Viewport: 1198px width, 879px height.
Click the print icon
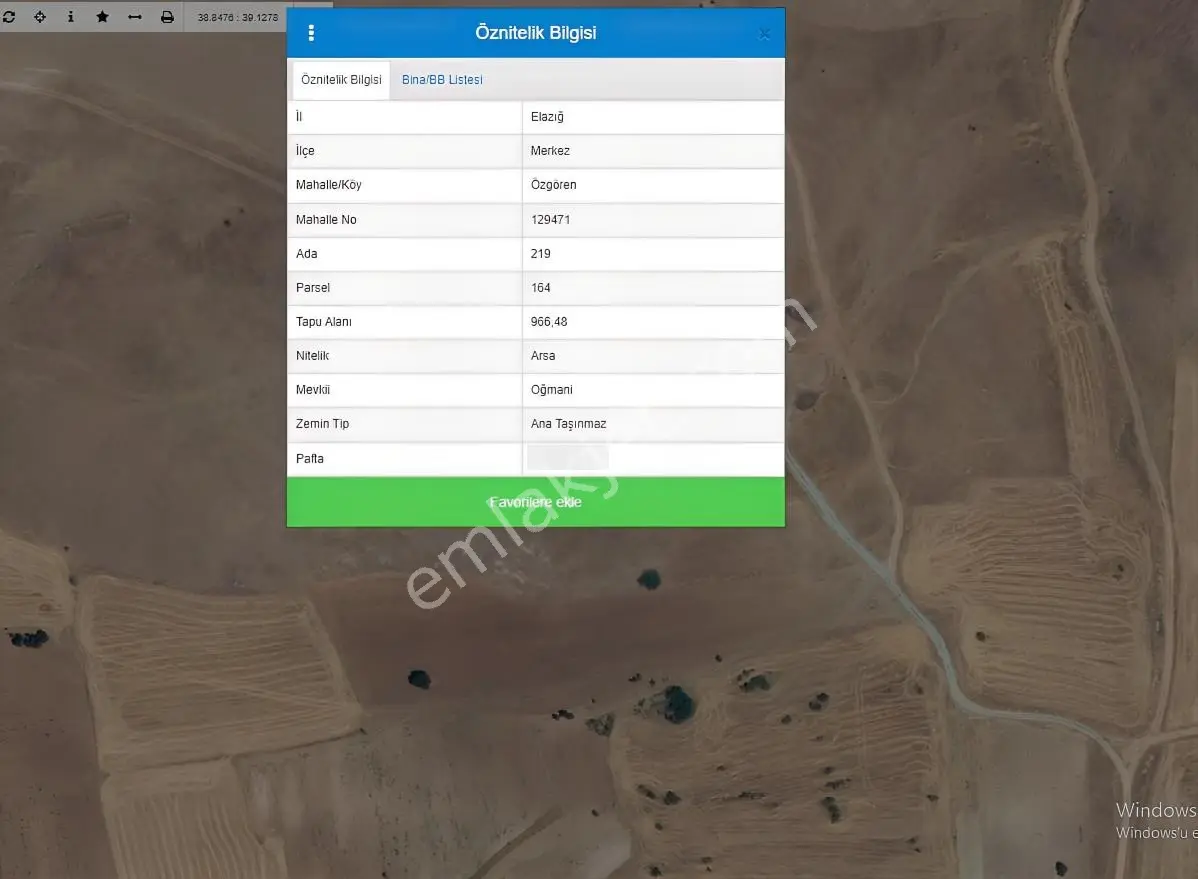point(167,17)
